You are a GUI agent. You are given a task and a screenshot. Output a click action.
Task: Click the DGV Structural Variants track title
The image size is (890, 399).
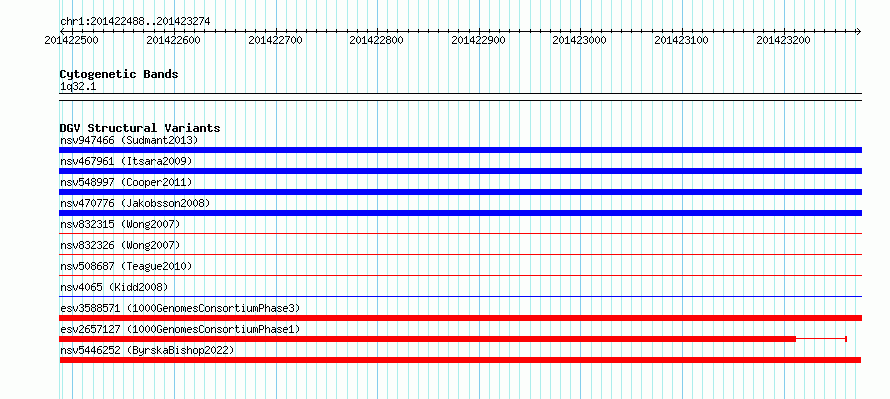tap(140, 128)
